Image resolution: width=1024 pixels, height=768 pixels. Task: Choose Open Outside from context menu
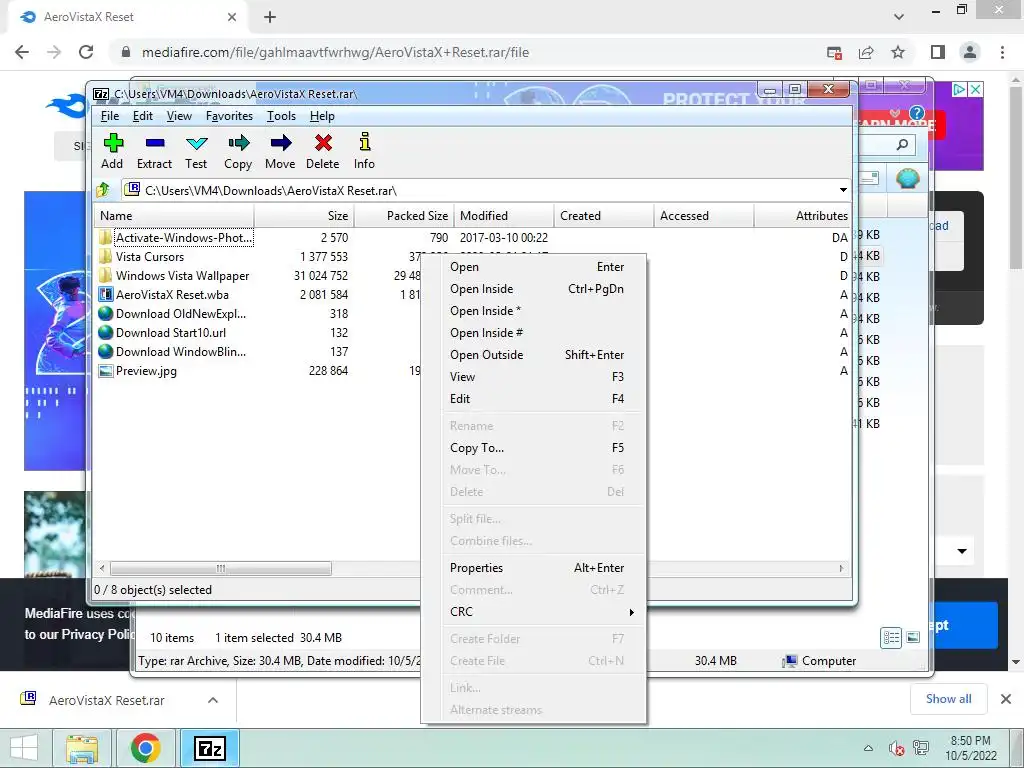click(534, 355)
